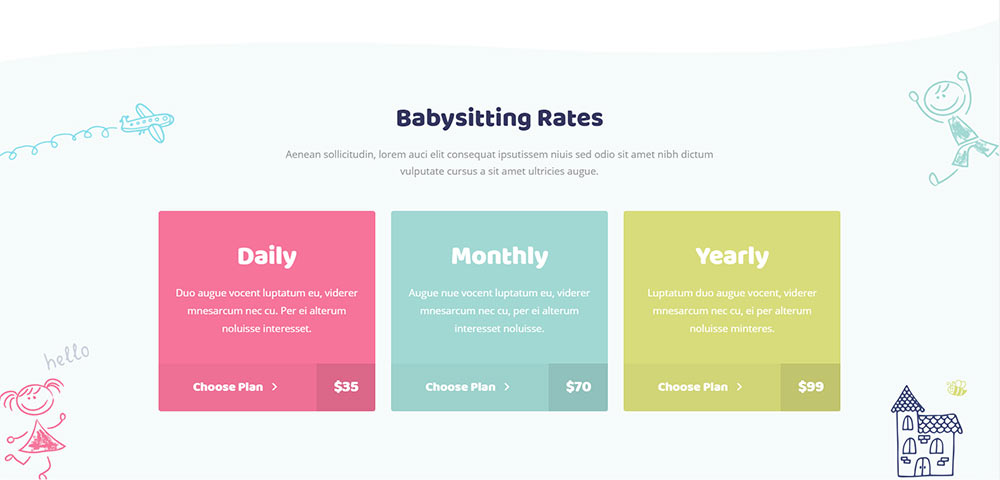Viewport: 1000px width, 480px height.
Task: Click the small yellow bee doodle
Action: [x=957, y=388]
